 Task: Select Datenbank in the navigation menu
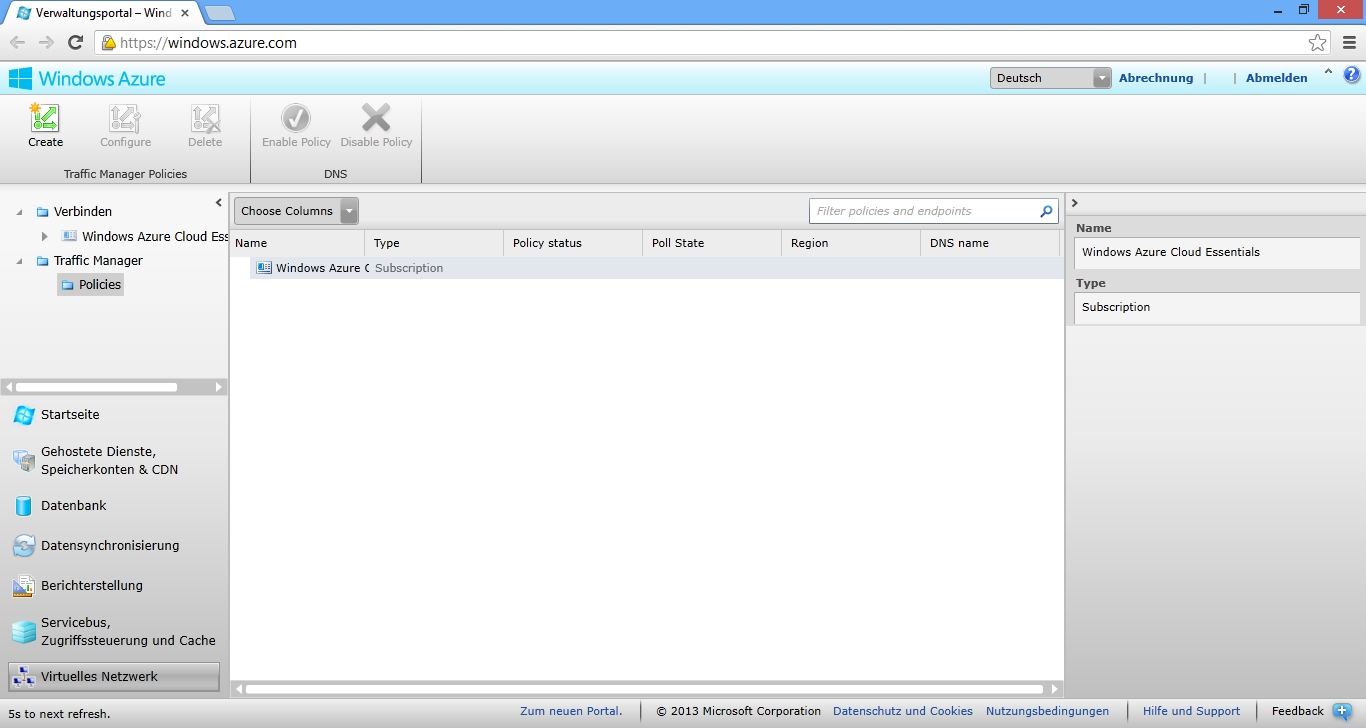point(73,506)
